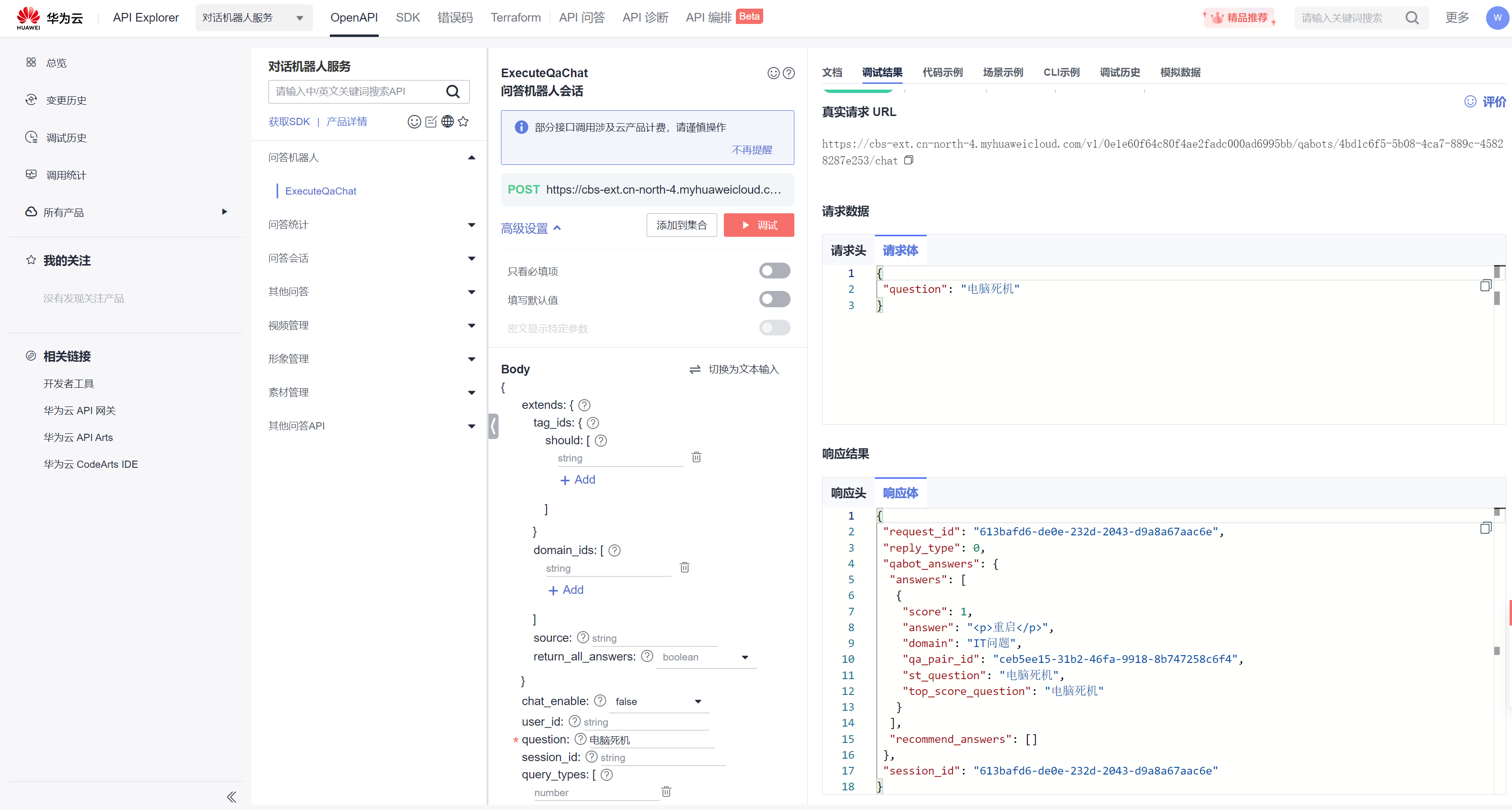Image resolution: width=1512 pixels, height=810 pixels.
Task: Add another item under should
Action: click(x=577, y=480)
